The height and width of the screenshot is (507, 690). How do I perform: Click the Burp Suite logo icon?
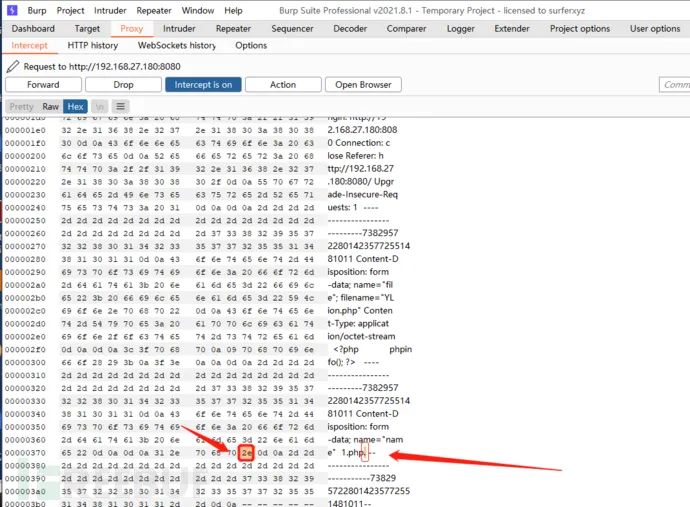pyautogui.click(x=12, y=10)
